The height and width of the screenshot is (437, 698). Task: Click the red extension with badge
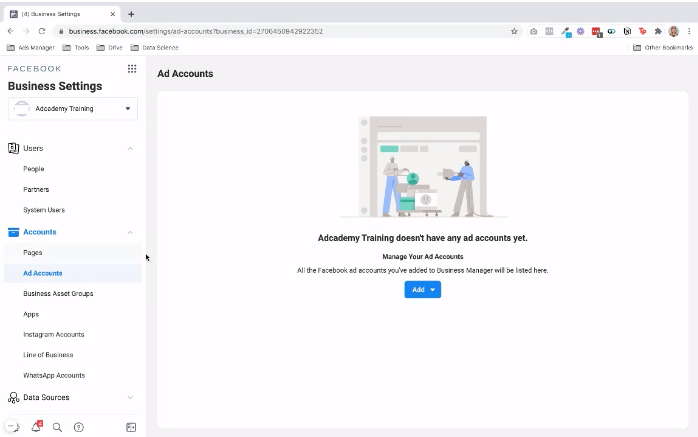click(597, 32)
